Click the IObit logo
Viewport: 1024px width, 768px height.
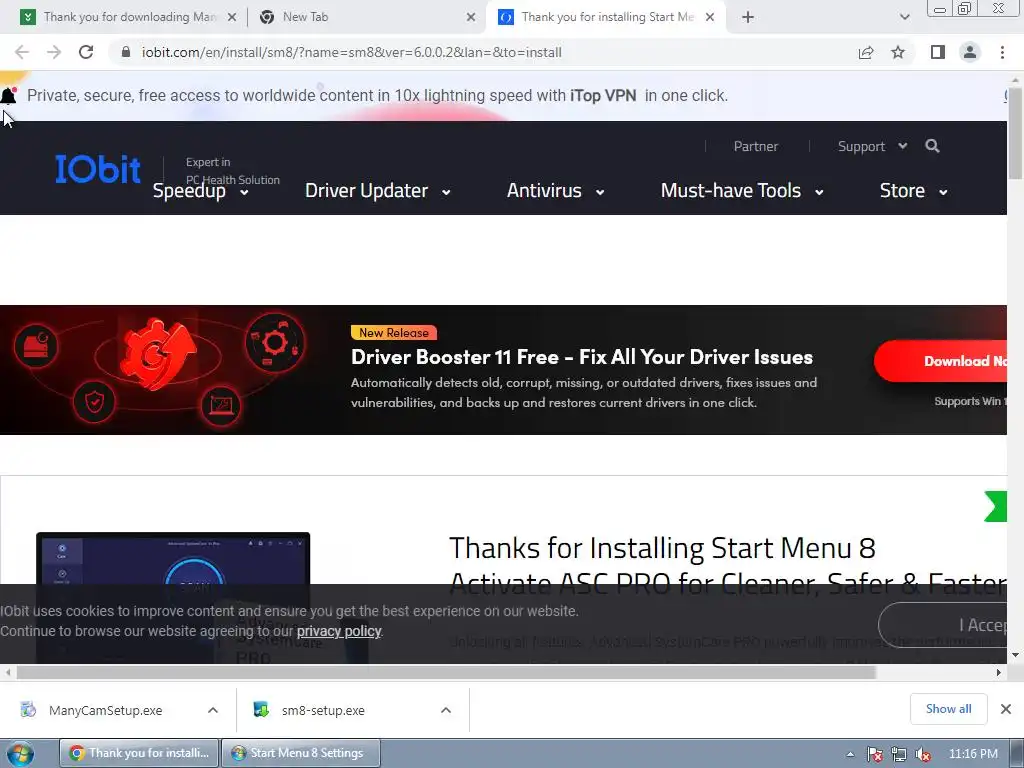pyautogui.click(x=97, y=169)
